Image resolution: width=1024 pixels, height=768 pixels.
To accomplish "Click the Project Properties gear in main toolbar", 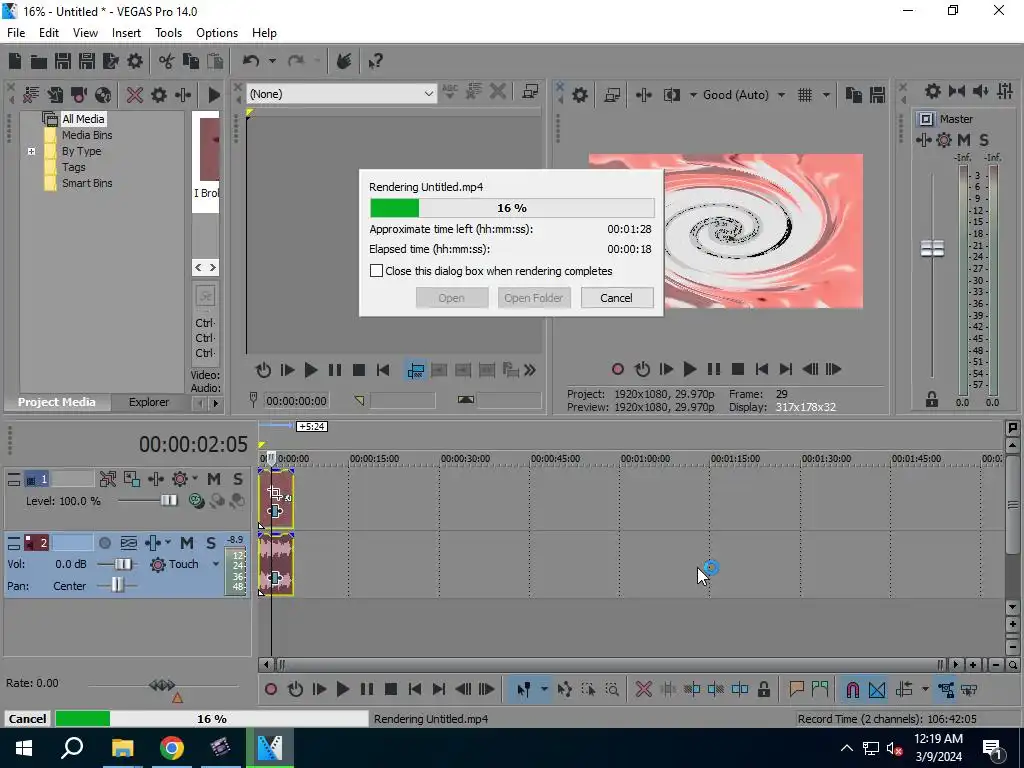I will coord(135,61).
